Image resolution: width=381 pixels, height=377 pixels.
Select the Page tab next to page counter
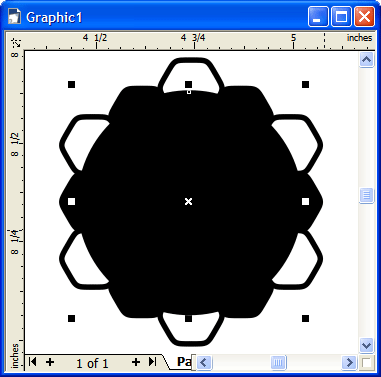pos(183,362)
